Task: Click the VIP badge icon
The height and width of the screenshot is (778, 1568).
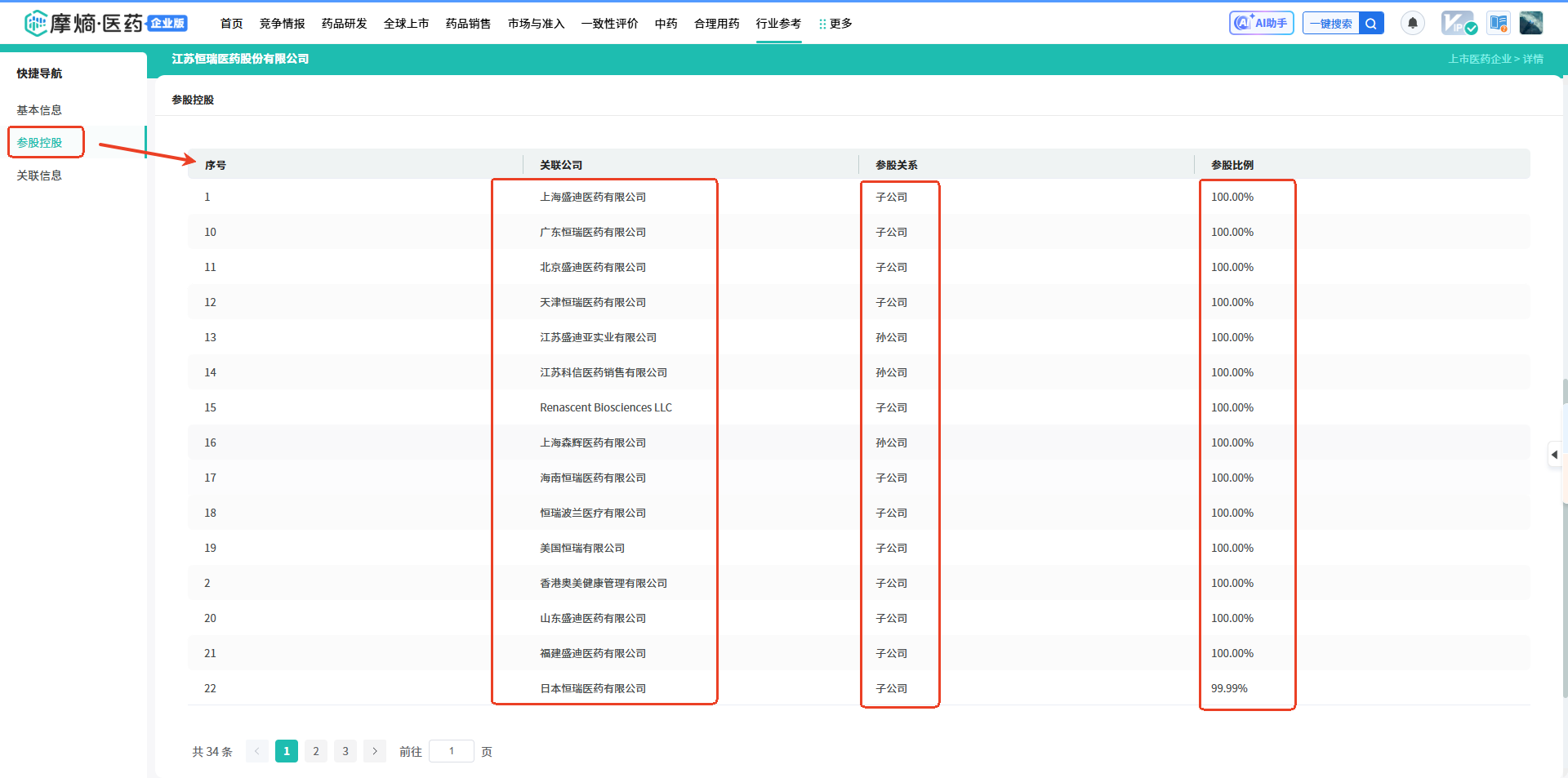Action: [1459, 23]
